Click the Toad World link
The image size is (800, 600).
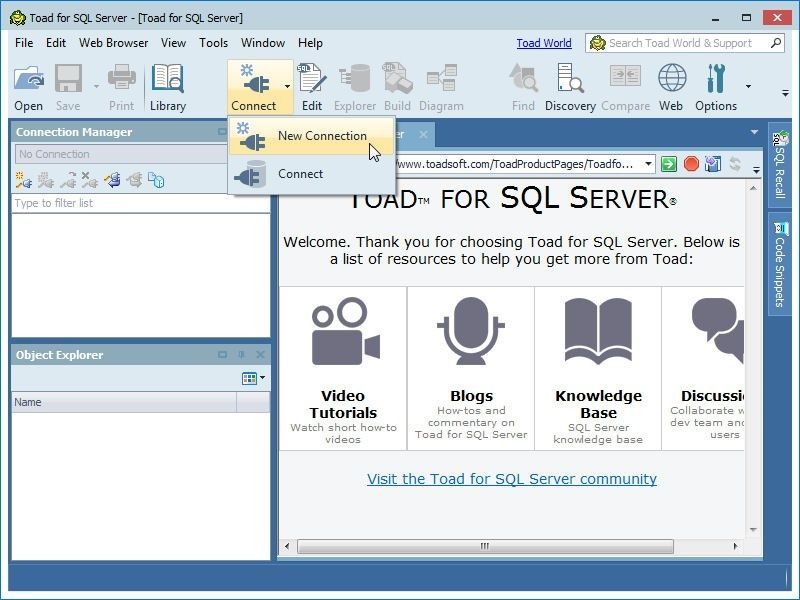tap(544, 43)
